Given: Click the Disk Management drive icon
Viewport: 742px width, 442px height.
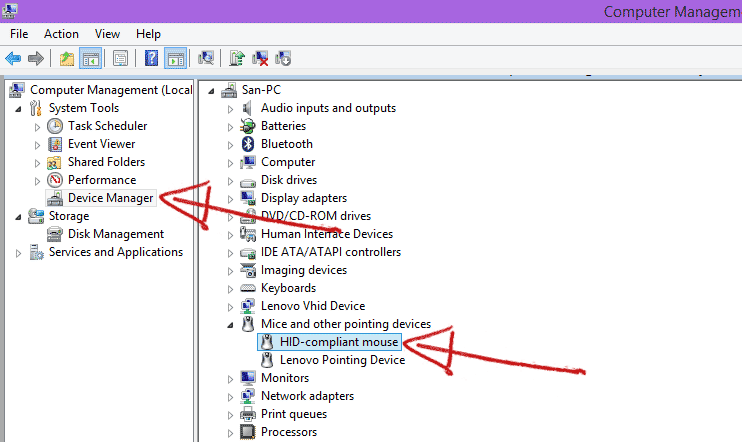Looking at the screenshot, I should point(55,234).
